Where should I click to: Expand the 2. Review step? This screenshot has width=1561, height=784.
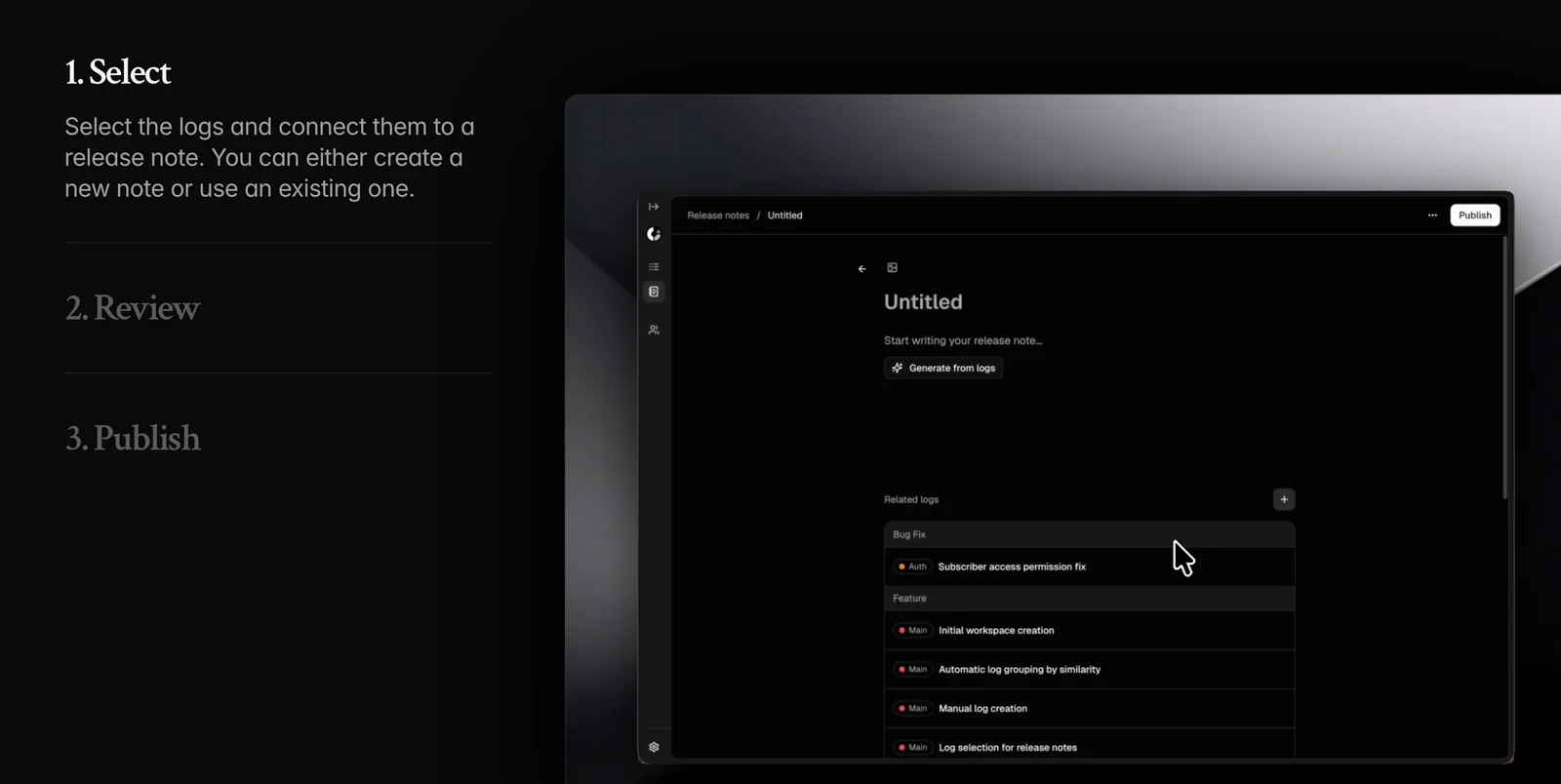[133, 308]
